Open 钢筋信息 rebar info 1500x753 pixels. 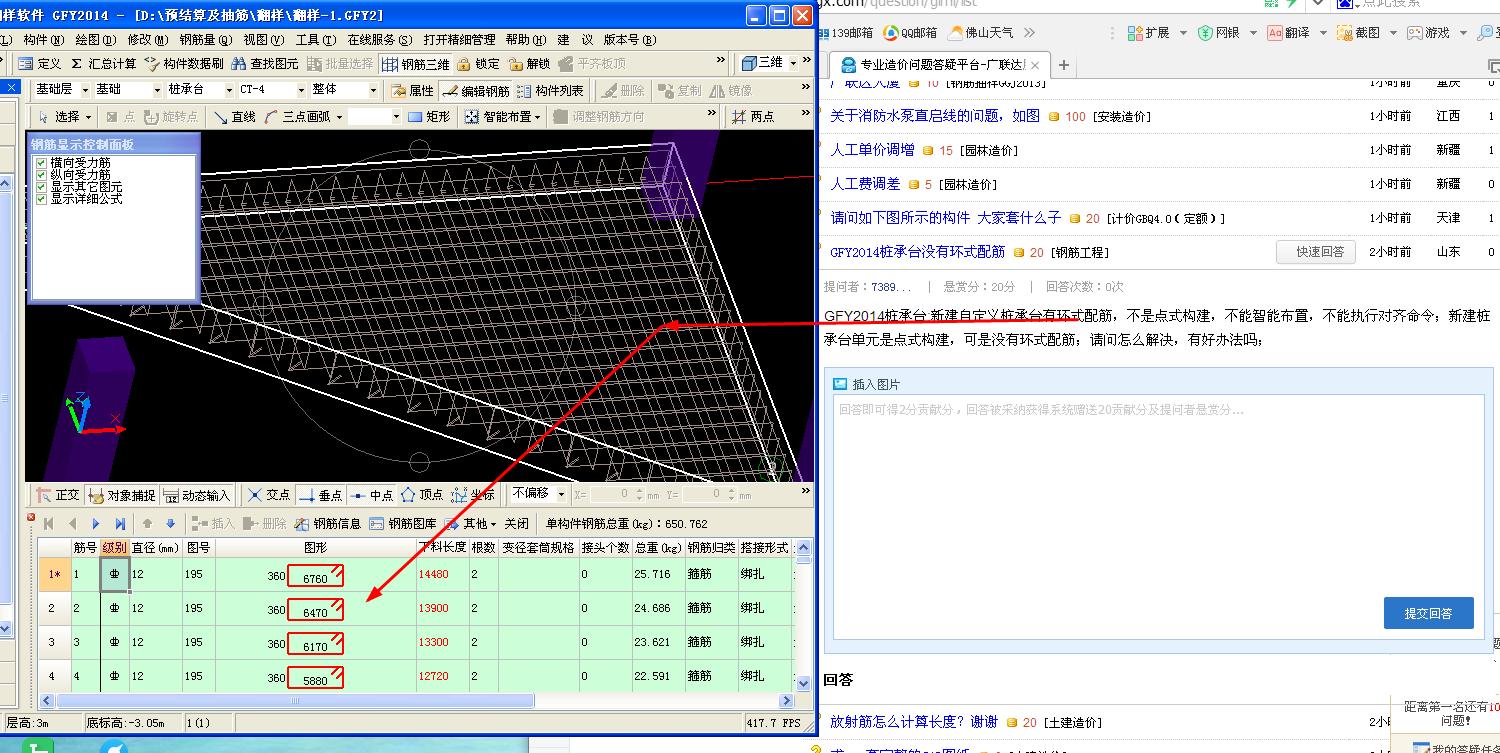tap(328, 524)
